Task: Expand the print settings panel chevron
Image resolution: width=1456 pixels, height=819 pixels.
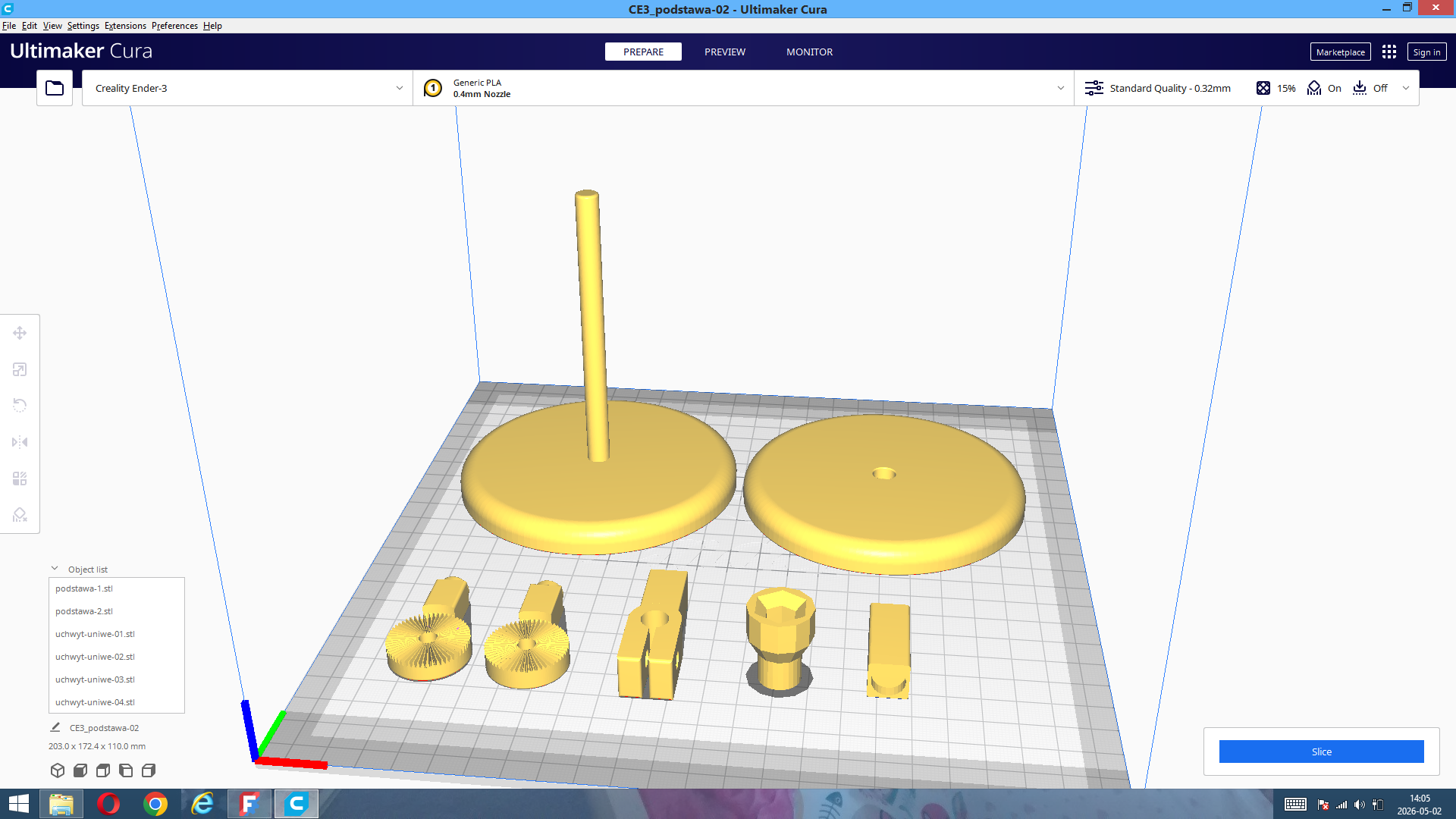Action: 1406,88
